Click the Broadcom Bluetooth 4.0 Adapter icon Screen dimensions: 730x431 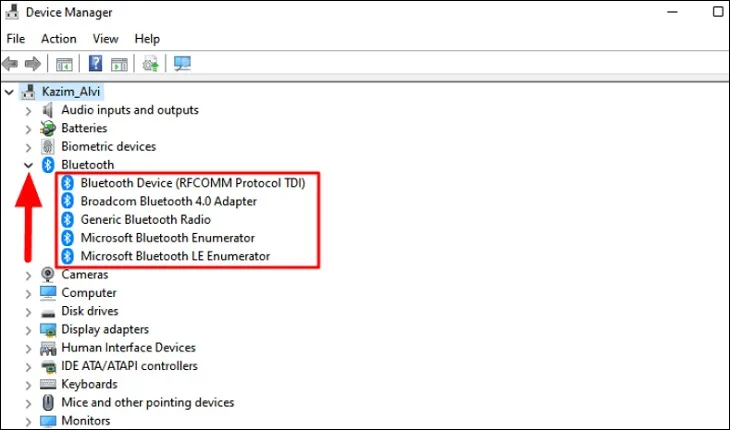[68, 201]
